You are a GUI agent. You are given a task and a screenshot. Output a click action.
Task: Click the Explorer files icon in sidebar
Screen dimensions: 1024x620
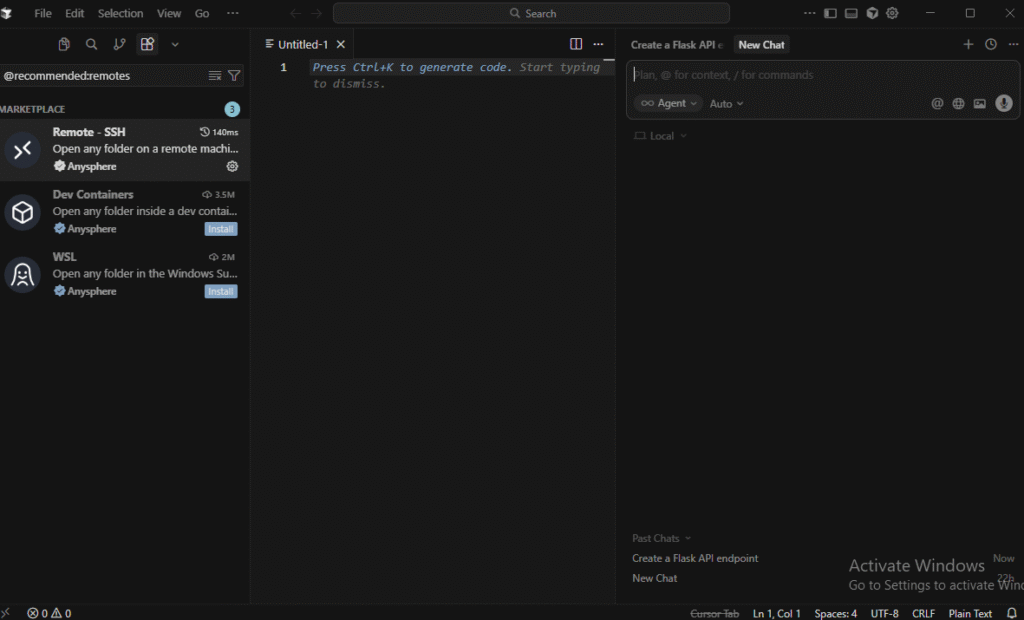pos(64,44)
